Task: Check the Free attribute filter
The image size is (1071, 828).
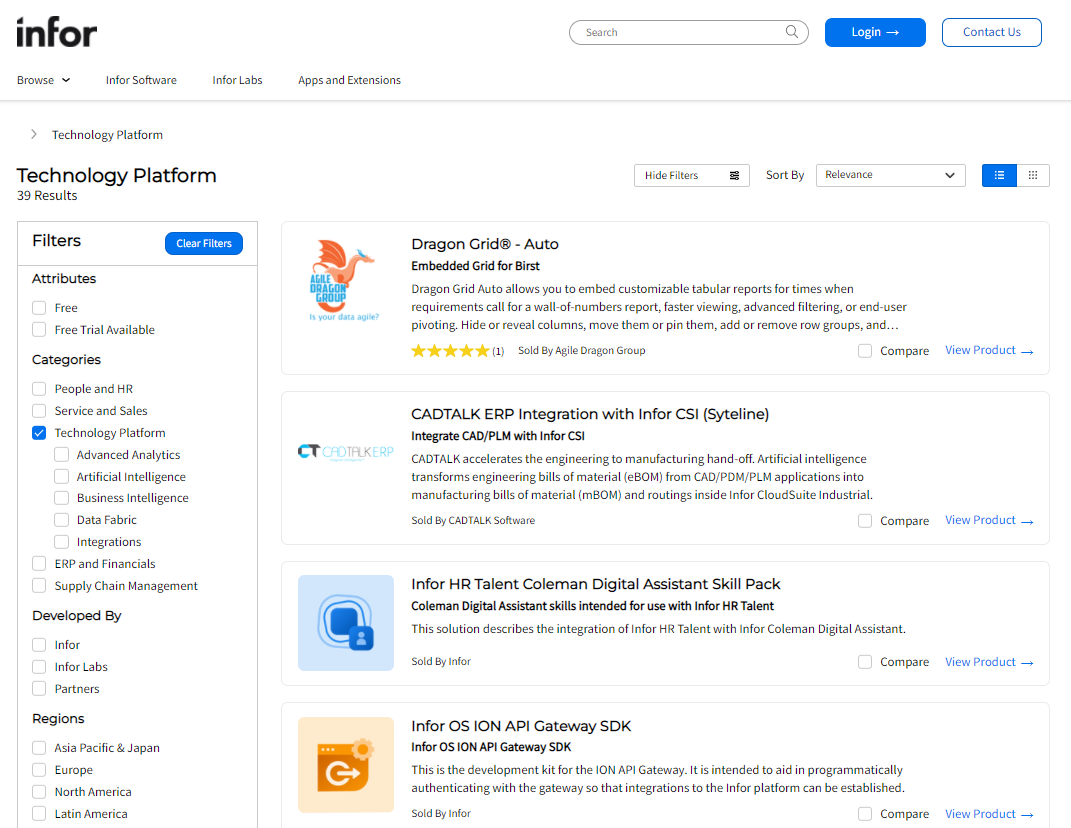Action: click(39, 308)
